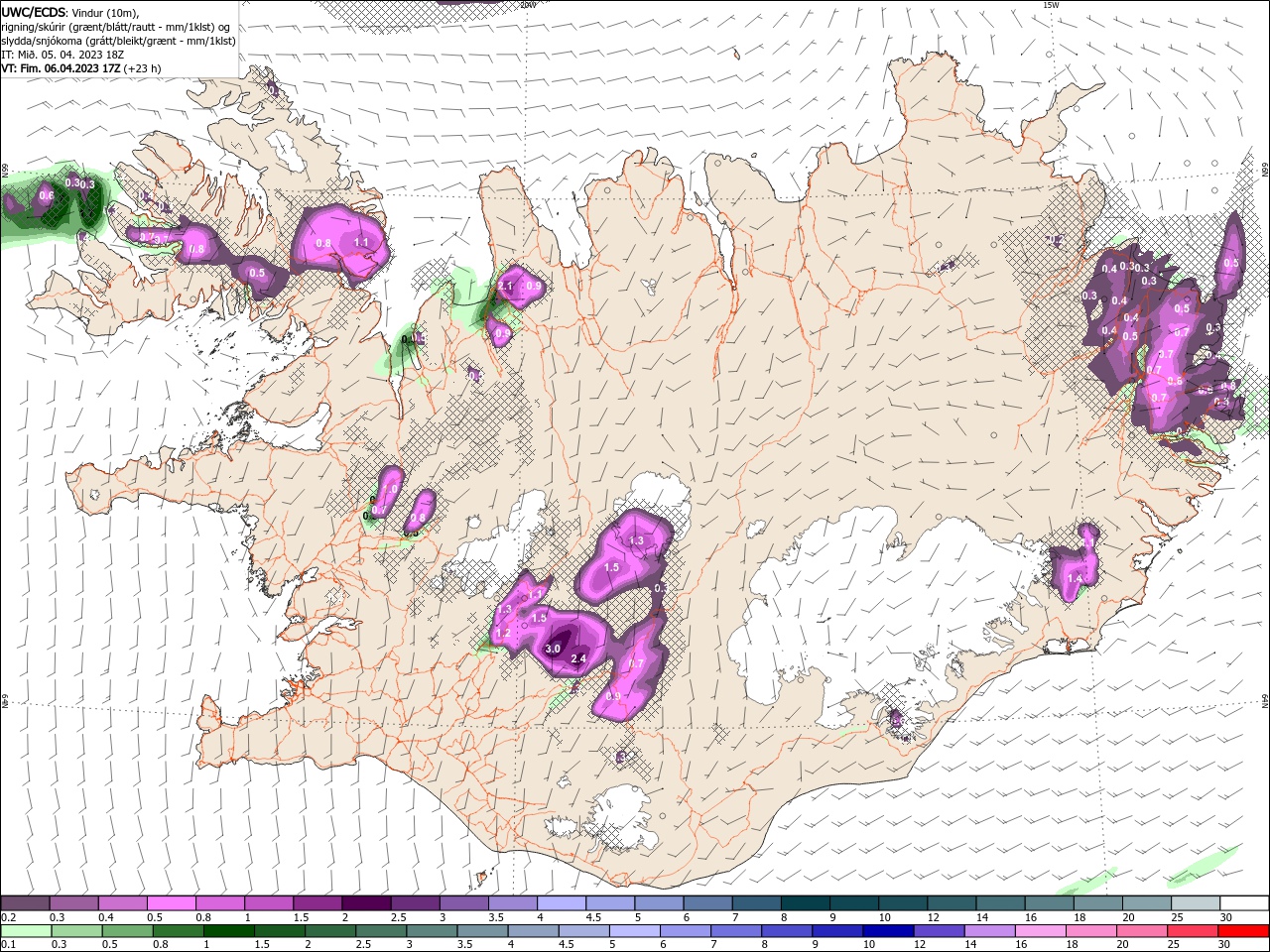
Task: Pick upper legend swatch between 0.5 and 0.8
Action: pyautogui.click(x=171, y=903)
